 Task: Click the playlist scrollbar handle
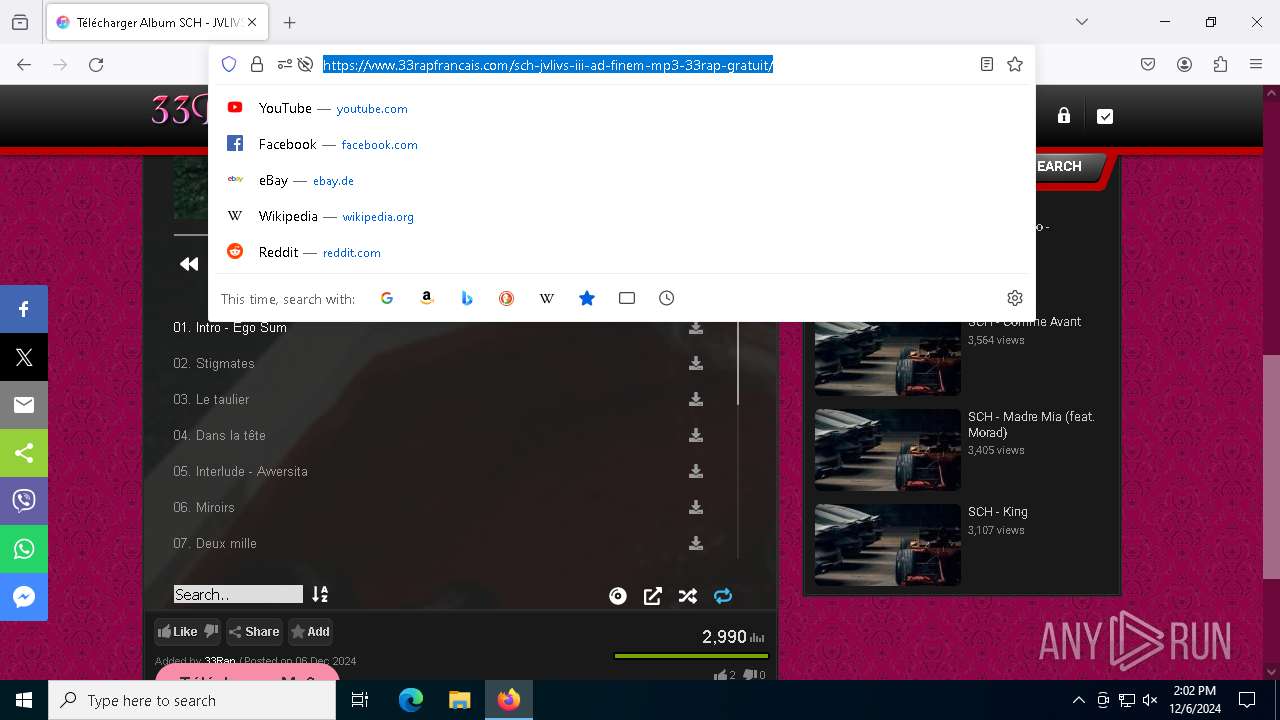click(738, 362)
